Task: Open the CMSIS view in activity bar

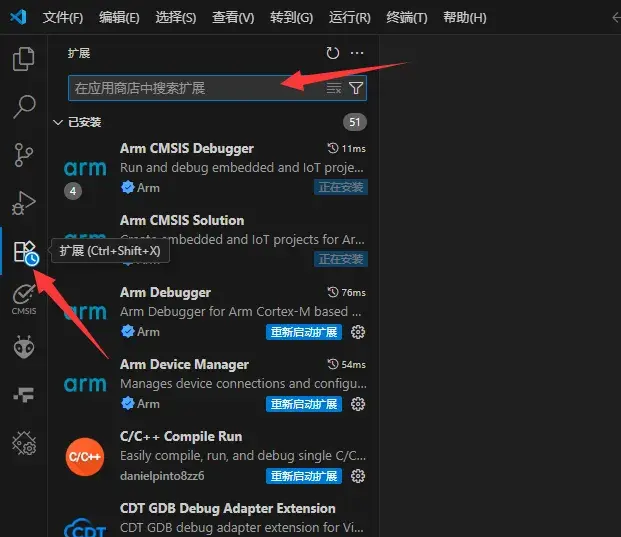Action: click(x=24, y=299)
